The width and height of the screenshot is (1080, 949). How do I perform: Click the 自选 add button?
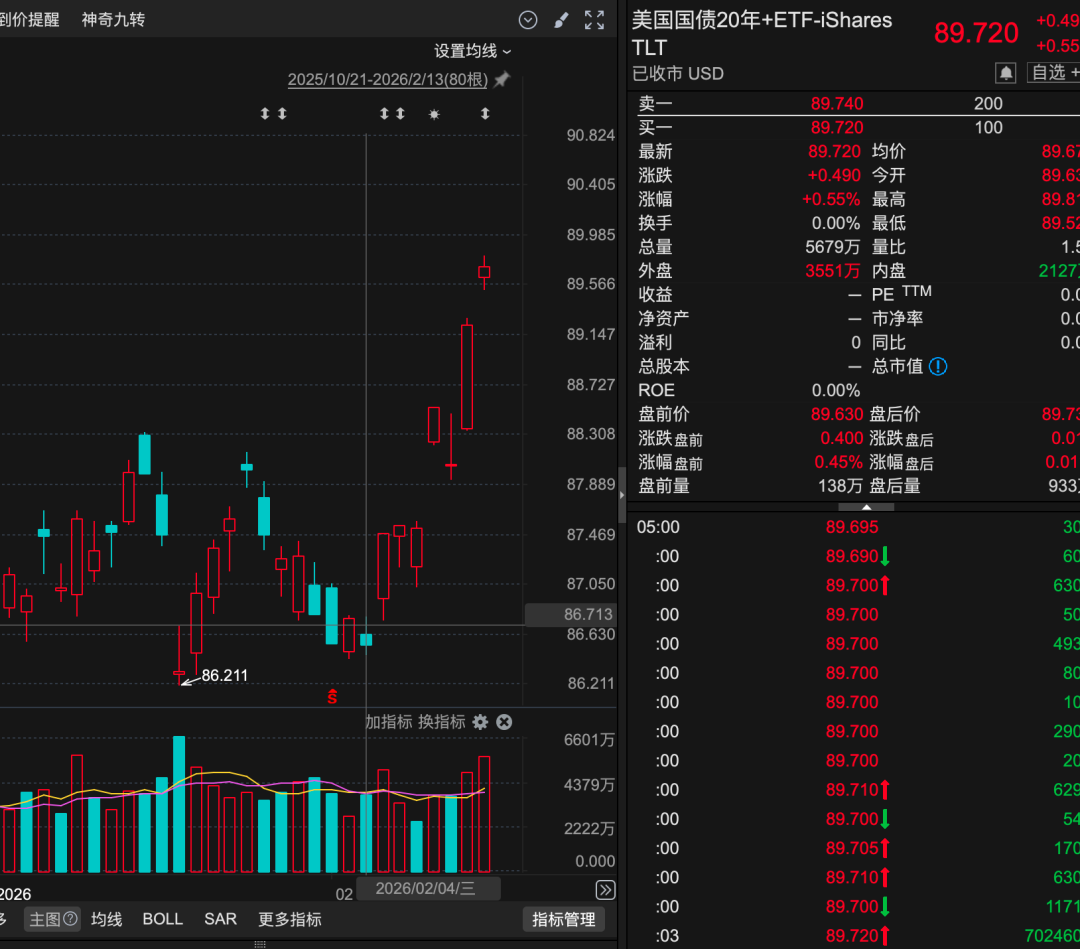[x=1054, y=72]
